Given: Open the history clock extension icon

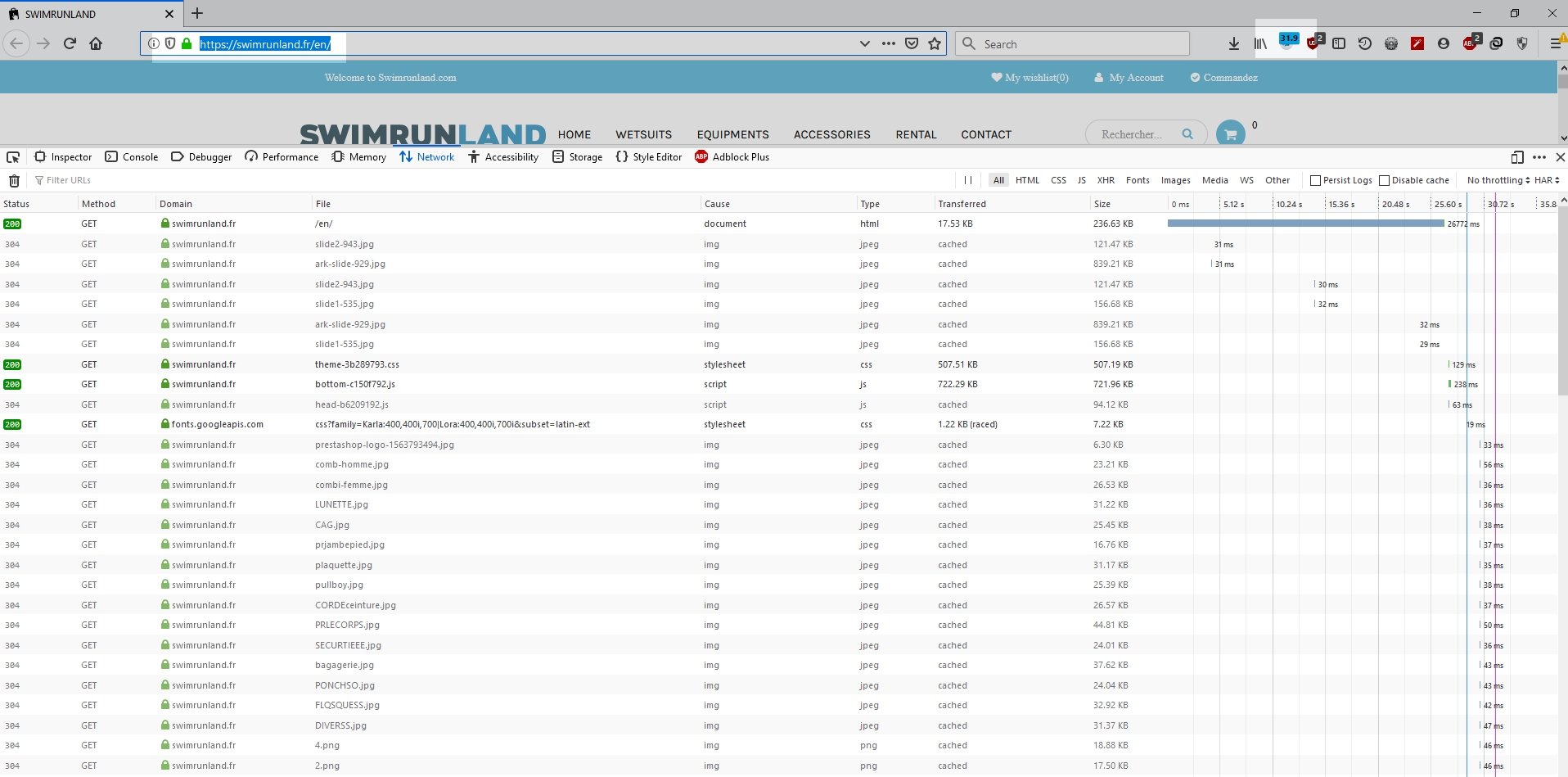Looking at the screenshot, I should click(1365, 43).
